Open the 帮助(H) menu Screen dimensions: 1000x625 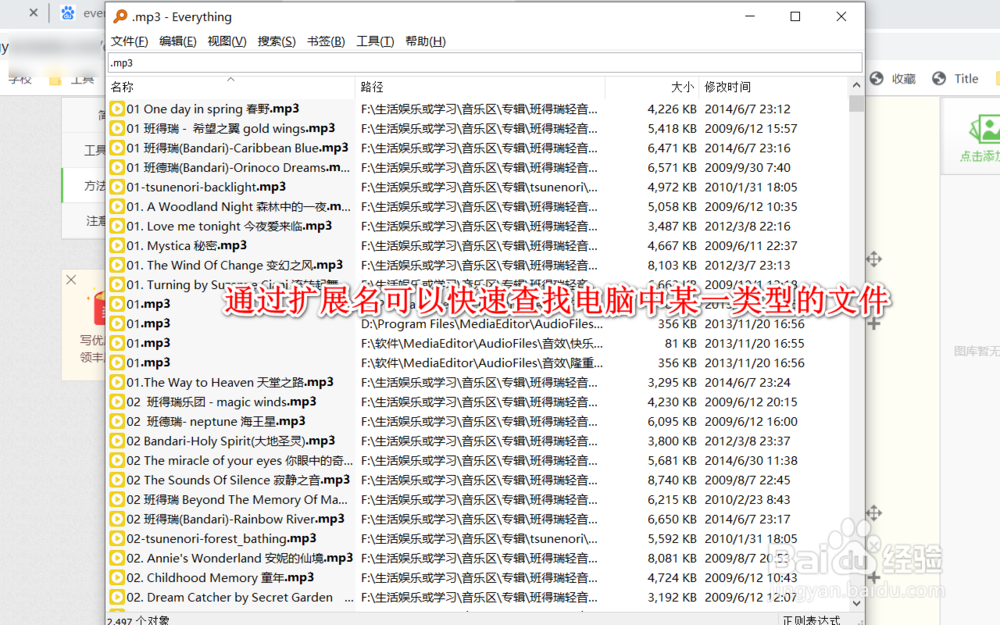point(425,41)
